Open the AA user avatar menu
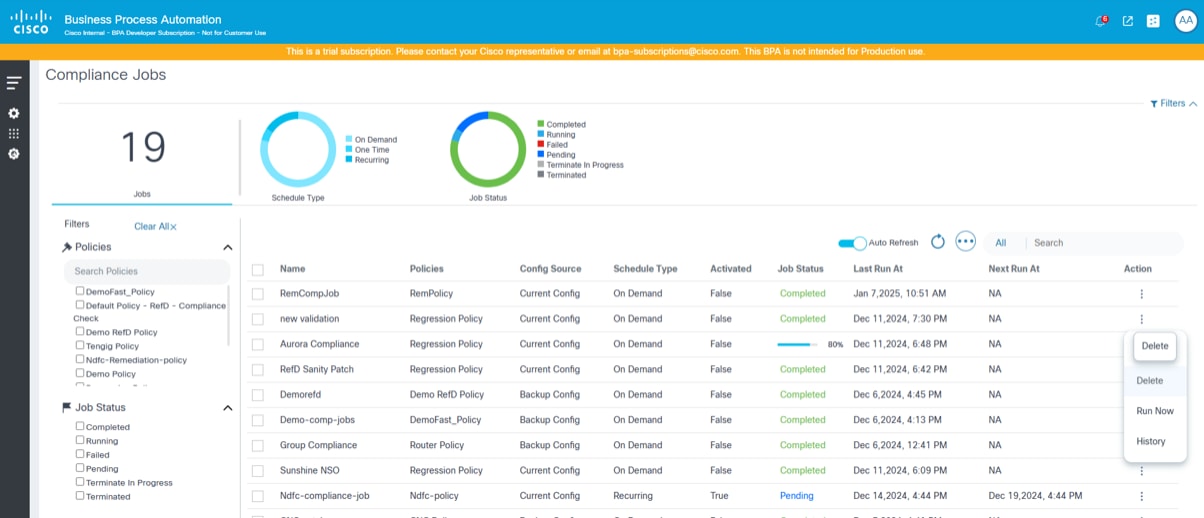 coord(1185,21)
